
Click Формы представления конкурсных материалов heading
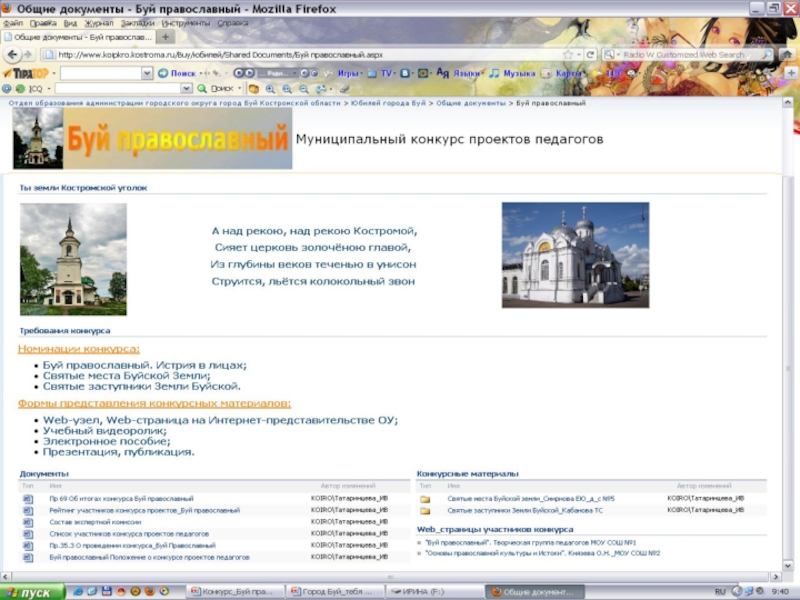click(154, 404)
